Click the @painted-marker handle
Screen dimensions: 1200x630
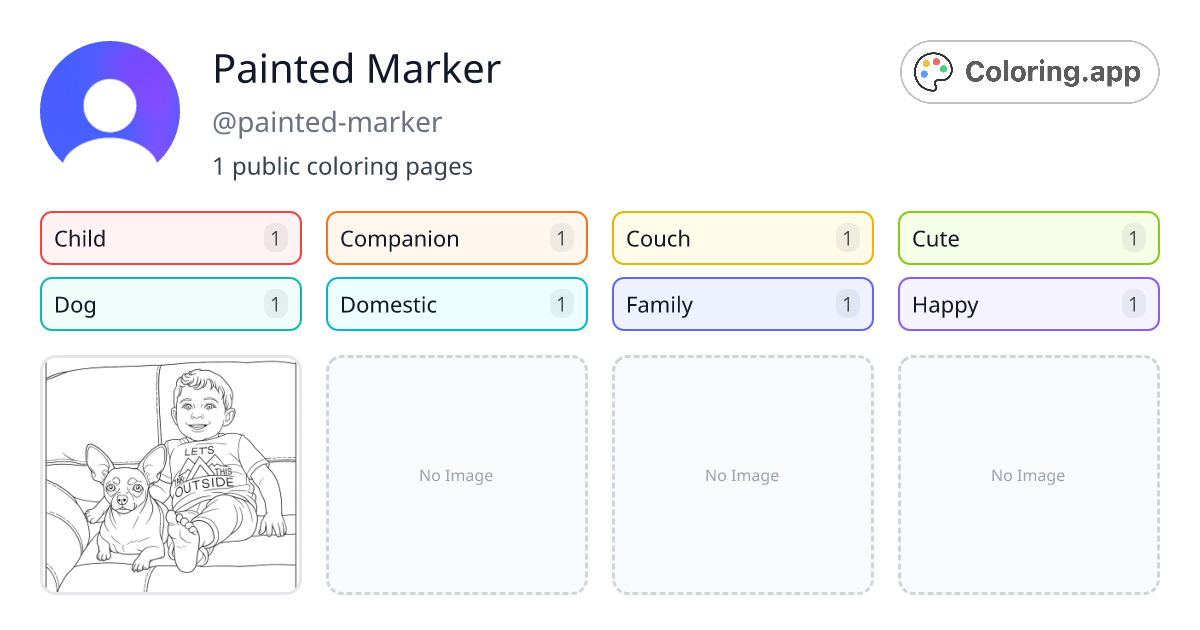[327, 123]
